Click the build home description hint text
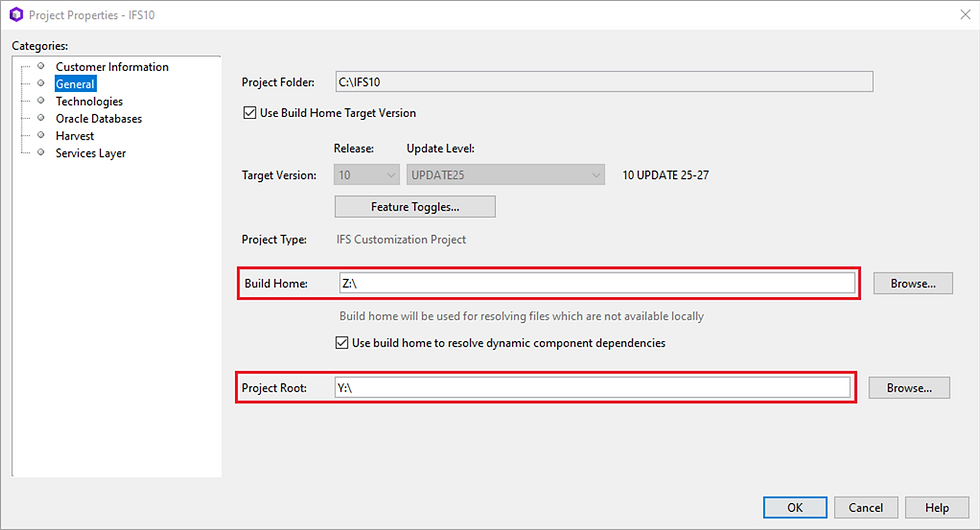The image size is (980, 530). tap(521, 316)
